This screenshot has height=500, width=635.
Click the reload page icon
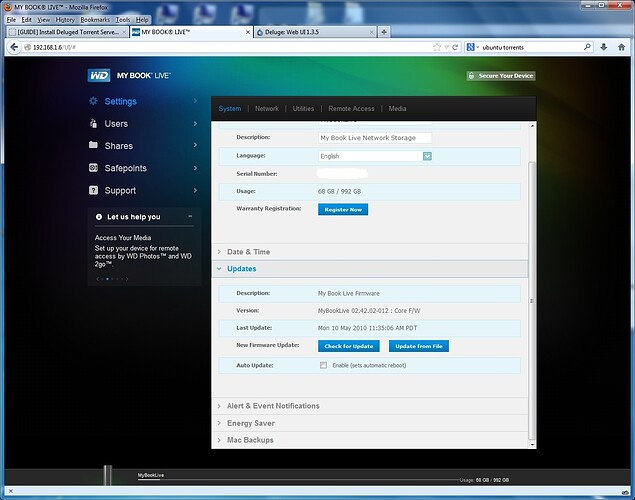tap(455, 47)
